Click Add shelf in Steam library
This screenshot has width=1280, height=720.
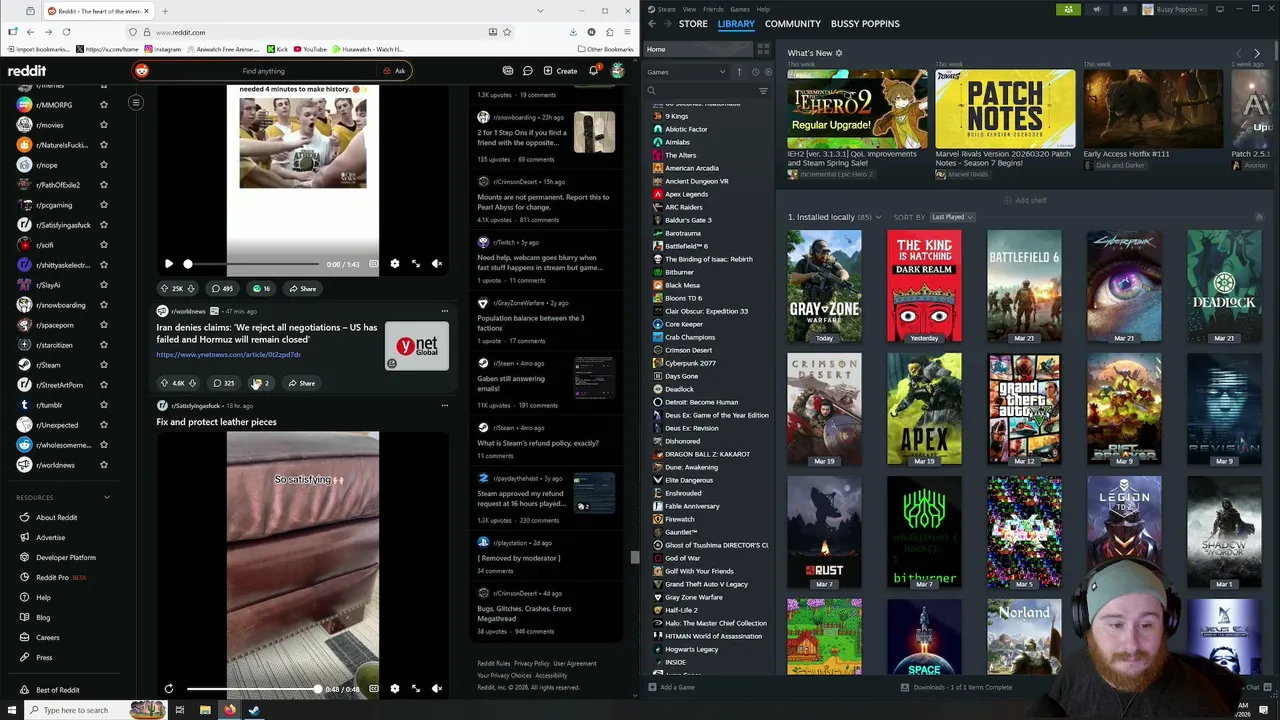pyautogui.click(x=1025, y=200)
